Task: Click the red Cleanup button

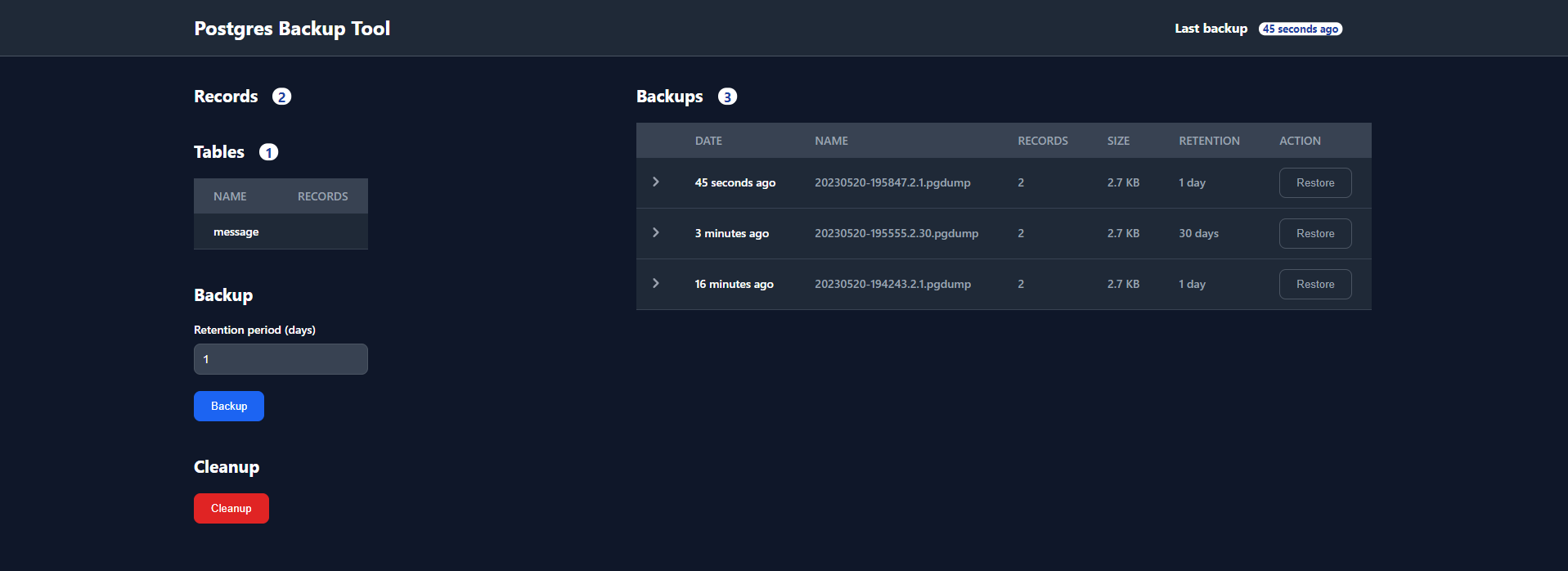Action: click(231, 508)
